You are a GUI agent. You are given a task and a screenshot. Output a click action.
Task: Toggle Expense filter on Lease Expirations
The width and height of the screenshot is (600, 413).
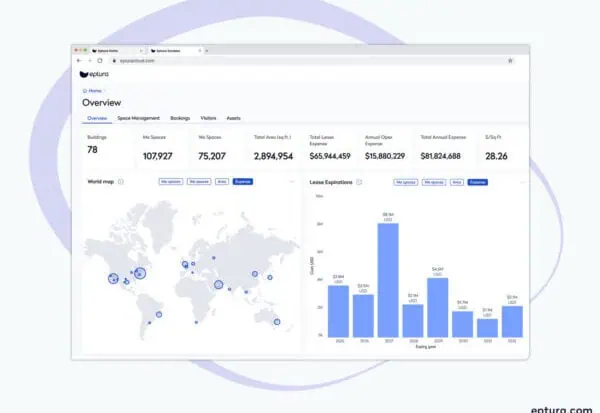pyautogui.click(x=478, y=182)
